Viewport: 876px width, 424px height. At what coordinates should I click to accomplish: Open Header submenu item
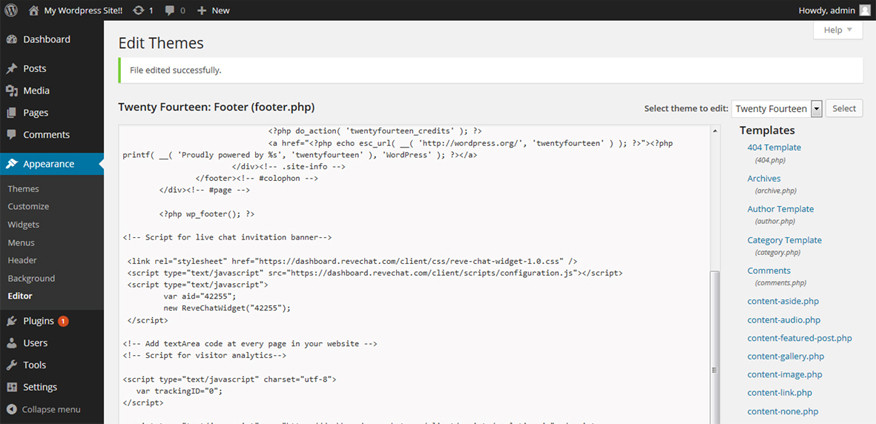22,260
